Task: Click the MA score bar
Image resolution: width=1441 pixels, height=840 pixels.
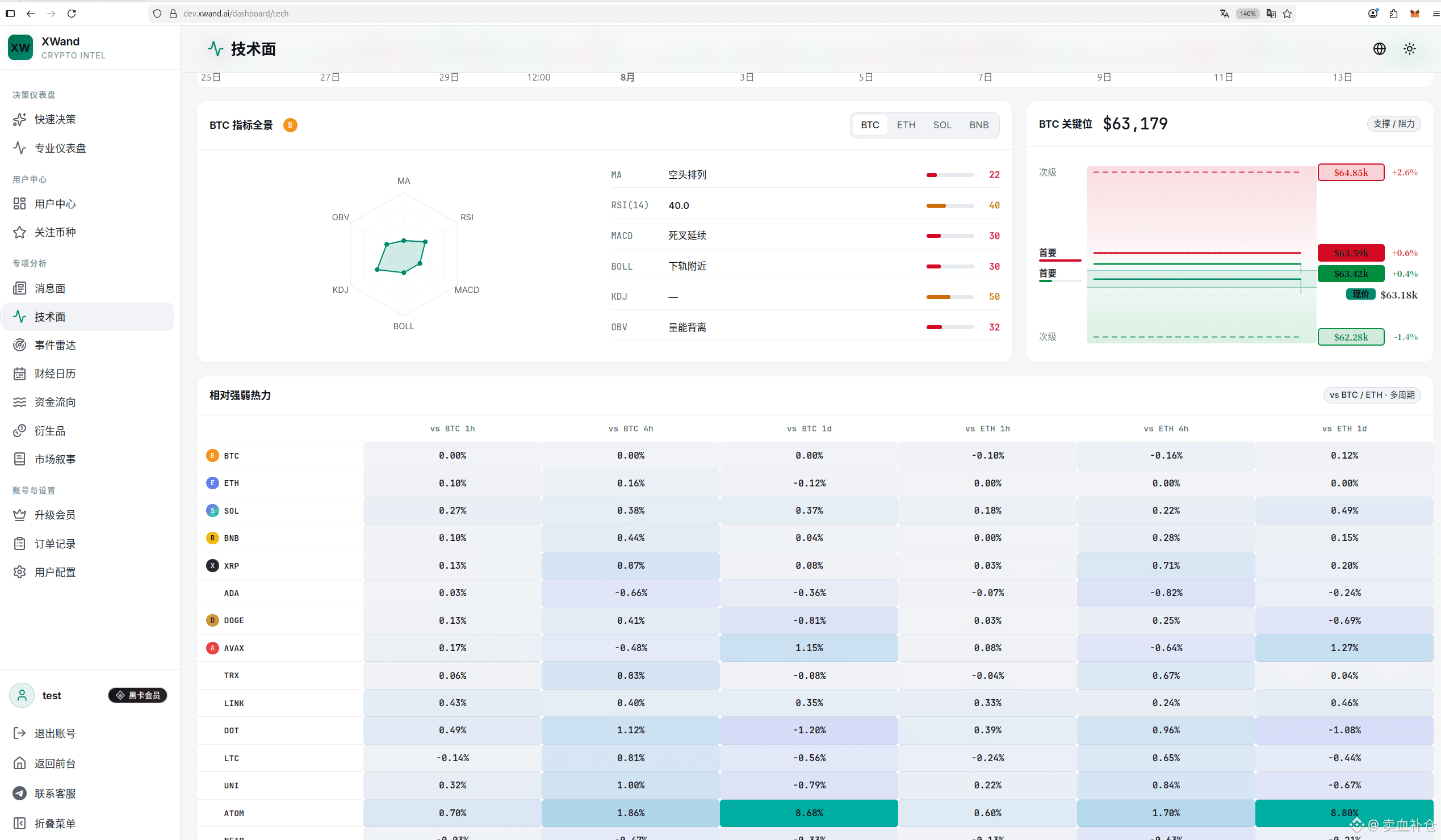Action: 950,175
